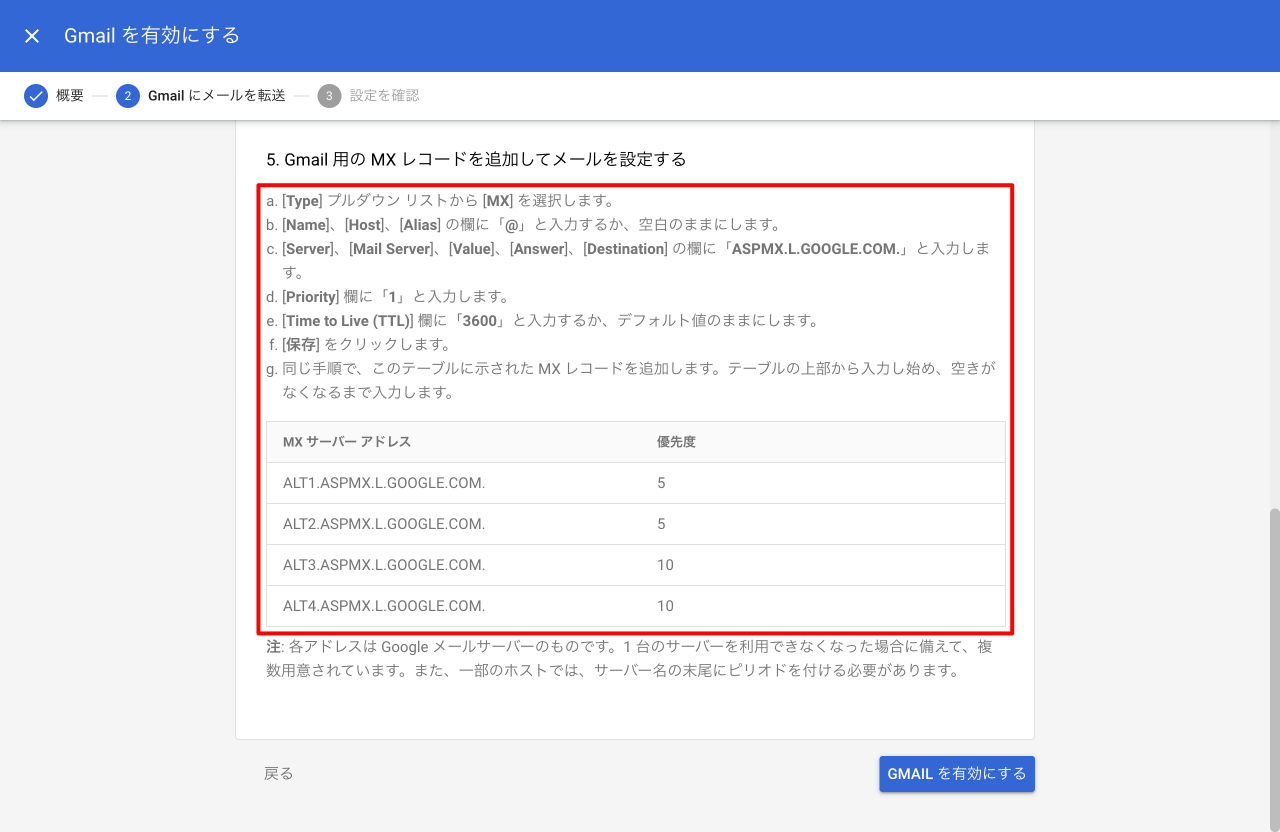This screenshot has height=832, width=1280.
Task: Click priority 10 in the ALT3 row
Action: (x=665, y=565)
